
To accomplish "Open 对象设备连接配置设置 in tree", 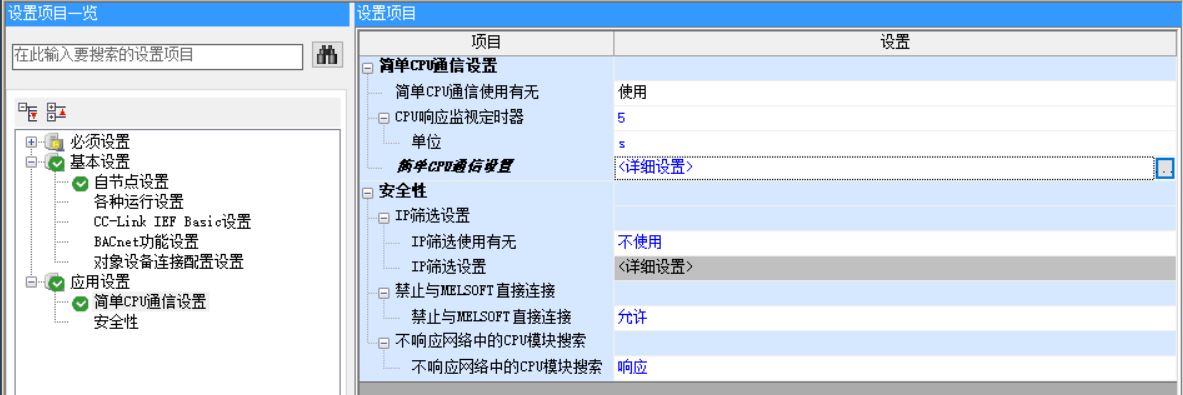I will (168, 262).
